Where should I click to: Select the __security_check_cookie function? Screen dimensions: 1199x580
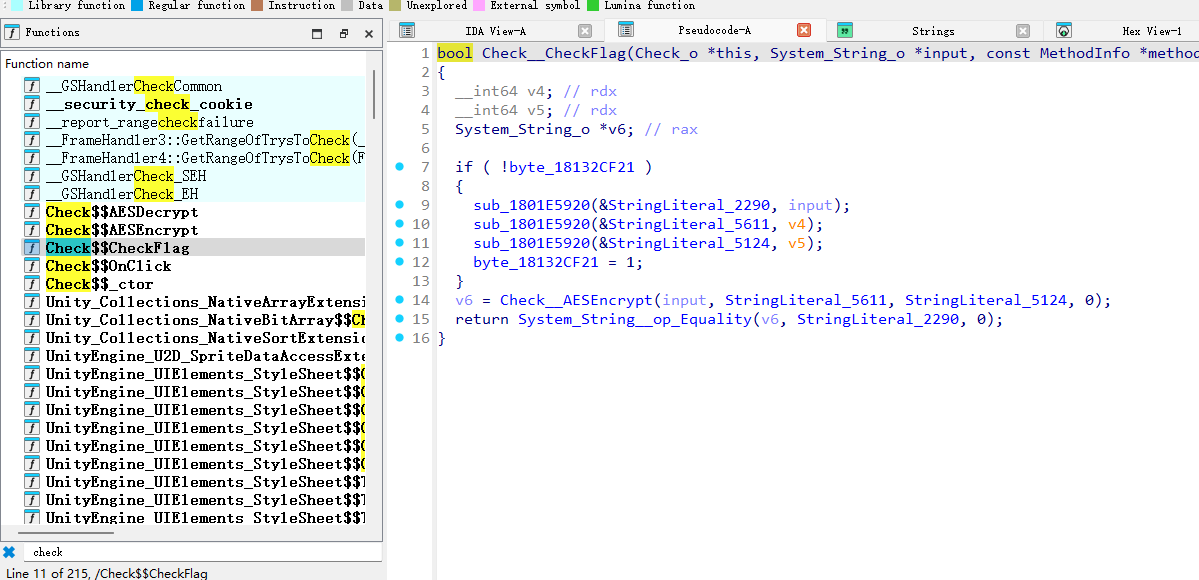(149, 104)
